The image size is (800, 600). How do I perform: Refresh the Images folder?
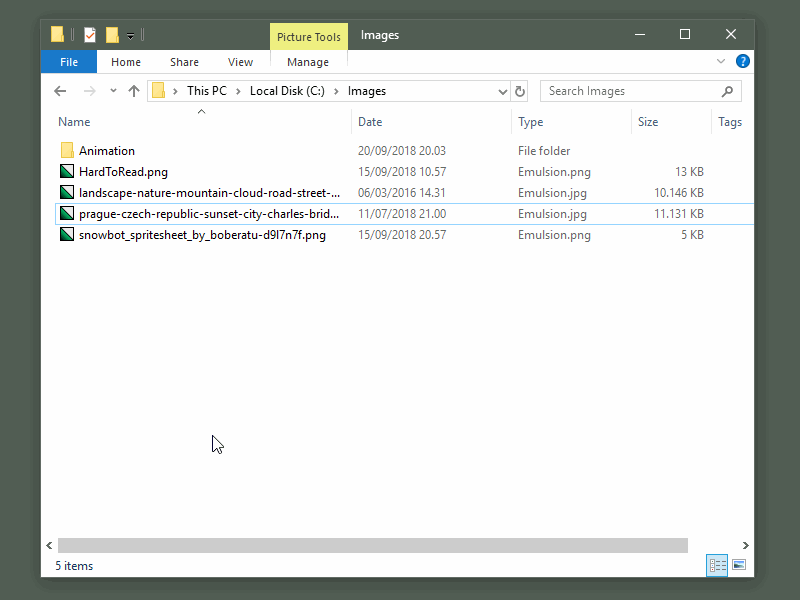pyautogui.click(x=519, y=91)
